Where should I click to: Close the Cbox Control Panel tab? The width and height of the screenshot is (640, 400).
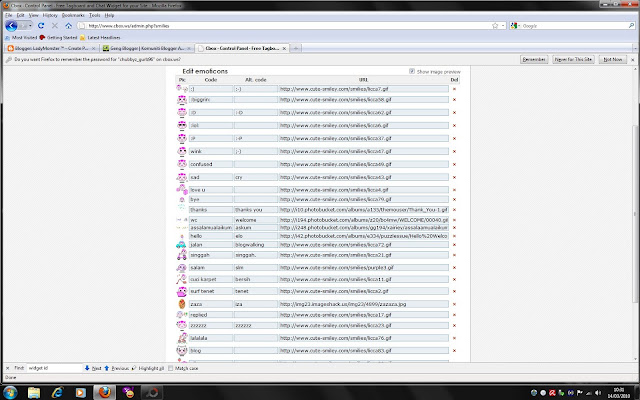[284, 49]
